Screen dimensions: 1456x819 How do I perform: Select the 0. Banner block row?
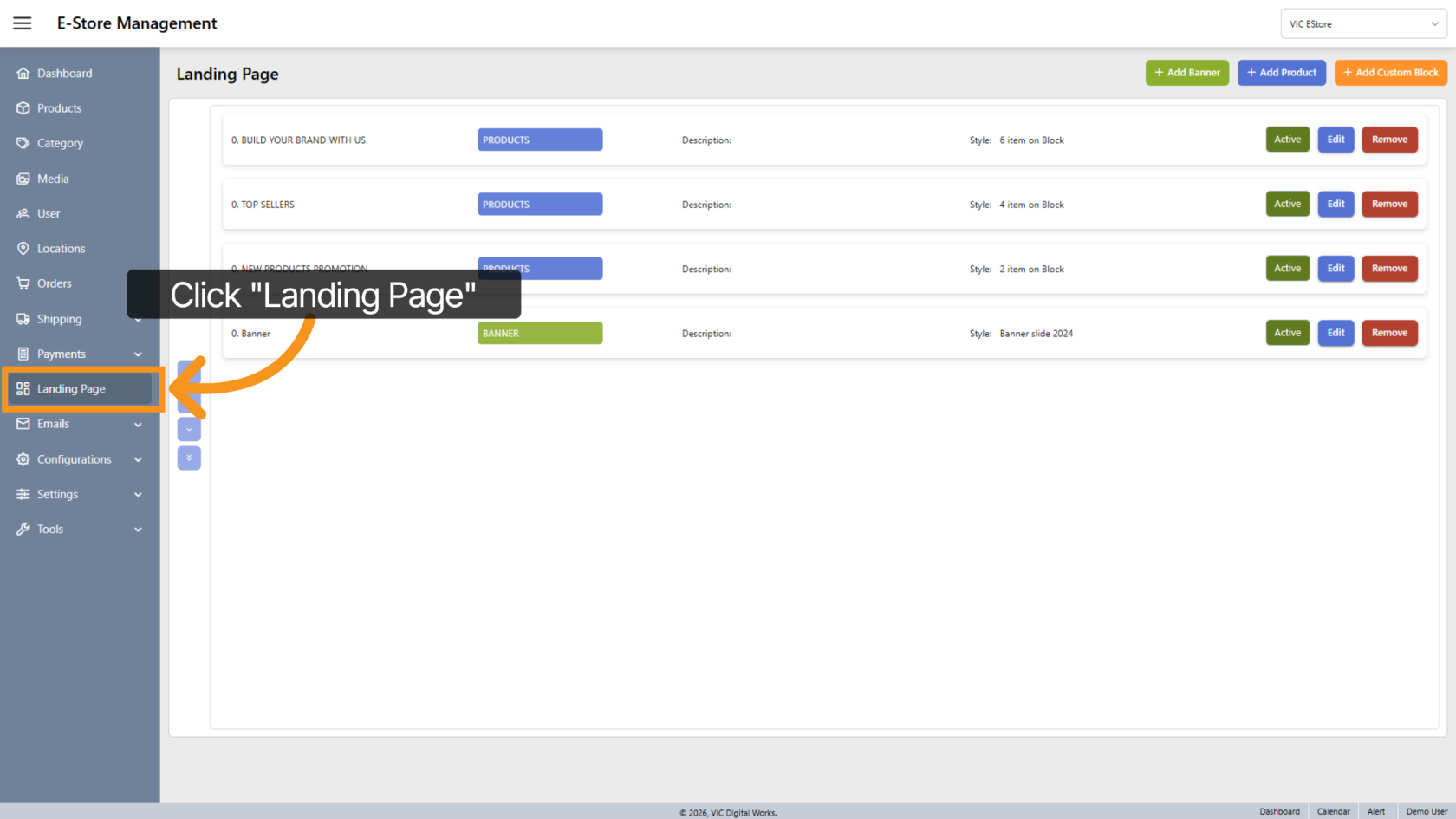pyautogui.click(x=347, y=334)
